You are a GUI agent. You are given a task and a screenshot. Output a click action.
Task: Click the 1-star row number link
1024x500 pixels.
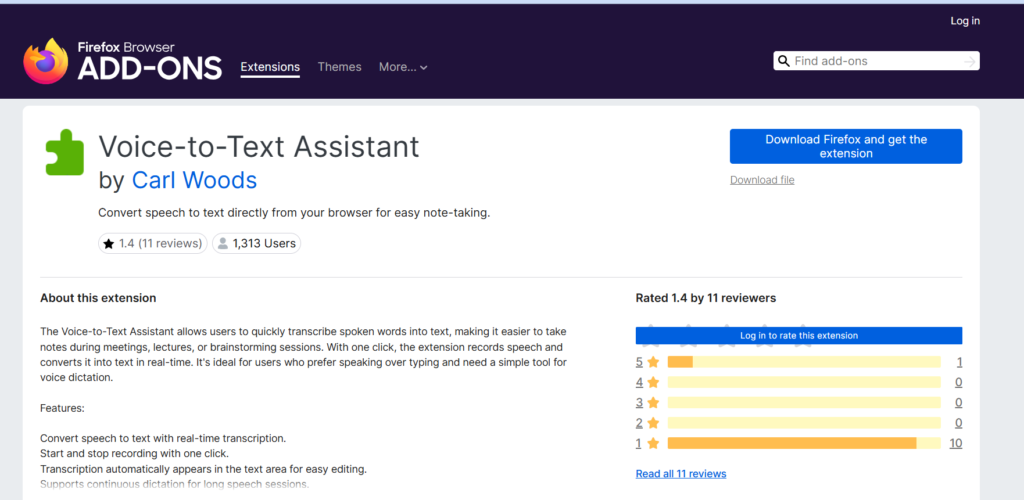(x=639, y=444)
